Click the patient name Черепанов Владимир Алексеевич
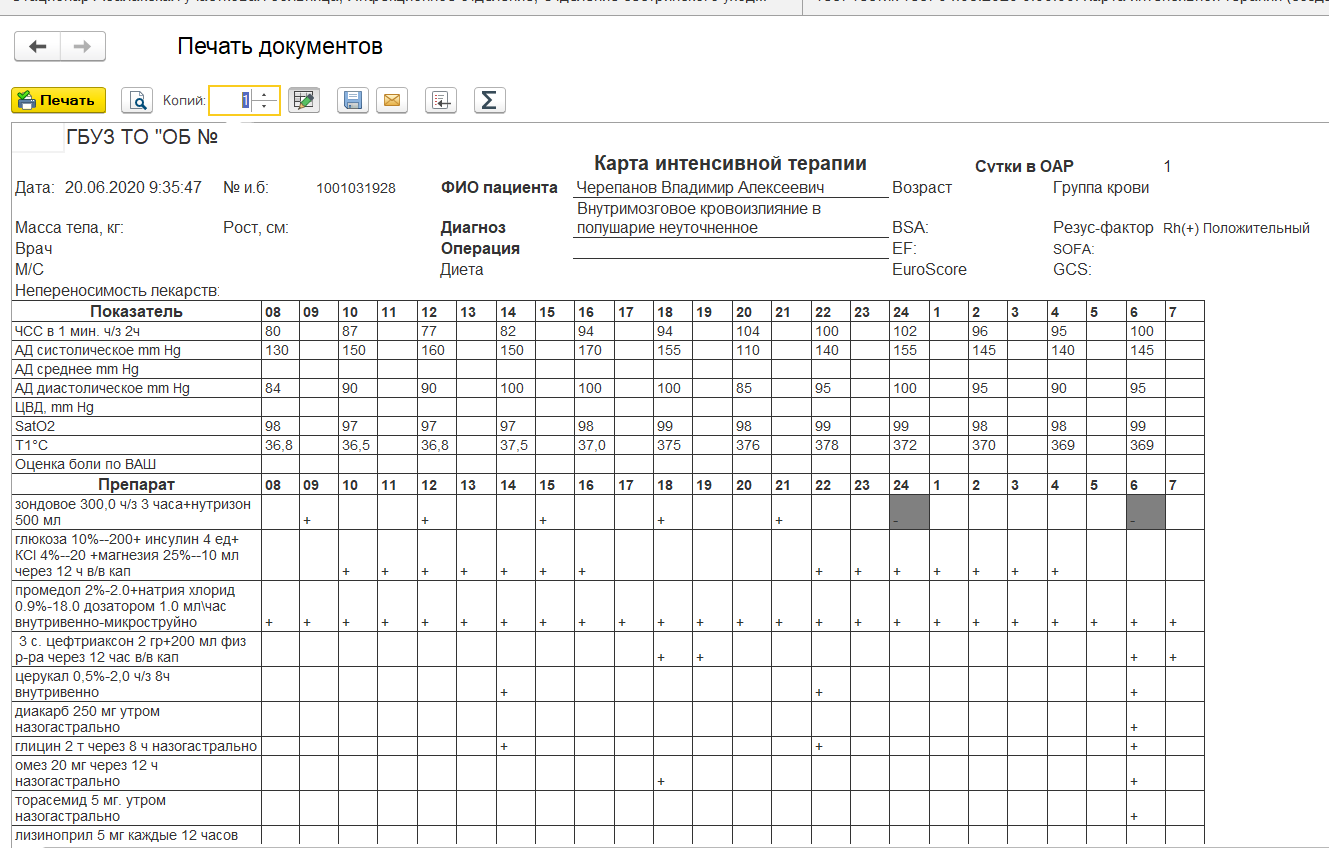The width and height of the screenshot is (1329, 848). [x=700, y=188]
